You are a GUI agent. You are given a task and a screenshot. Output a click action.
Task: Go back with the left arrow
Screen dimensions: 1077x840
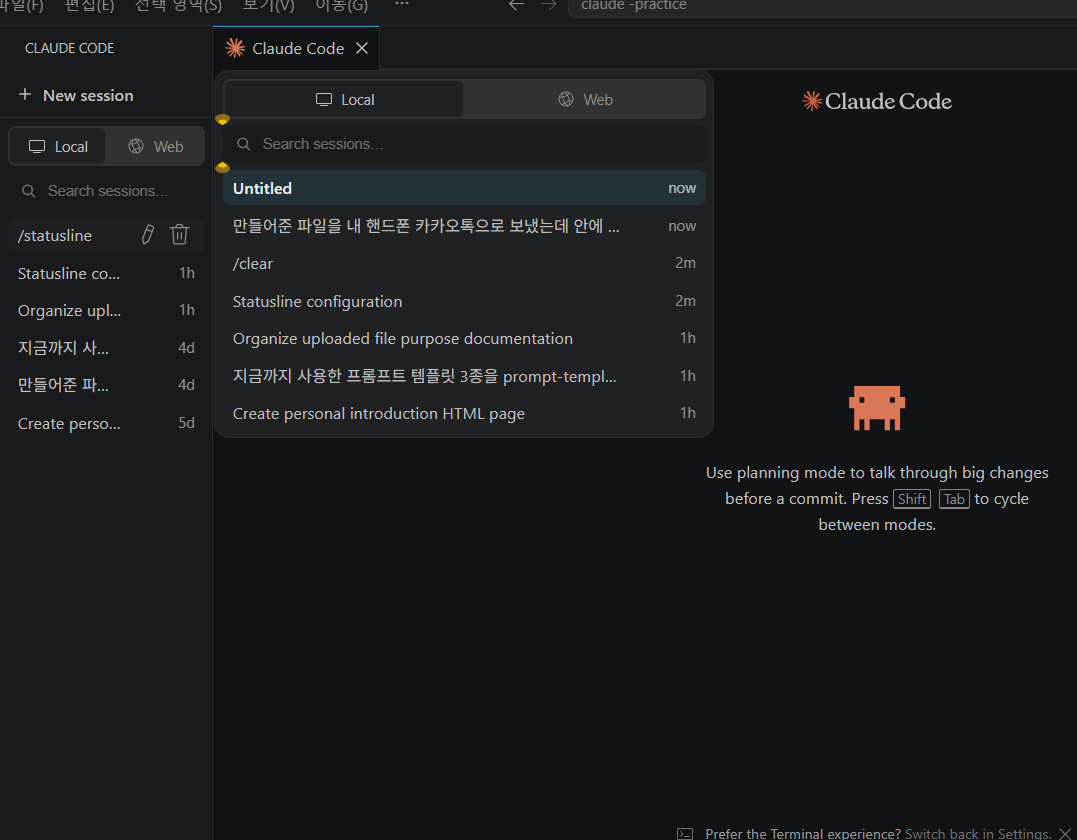coord(516,5)
